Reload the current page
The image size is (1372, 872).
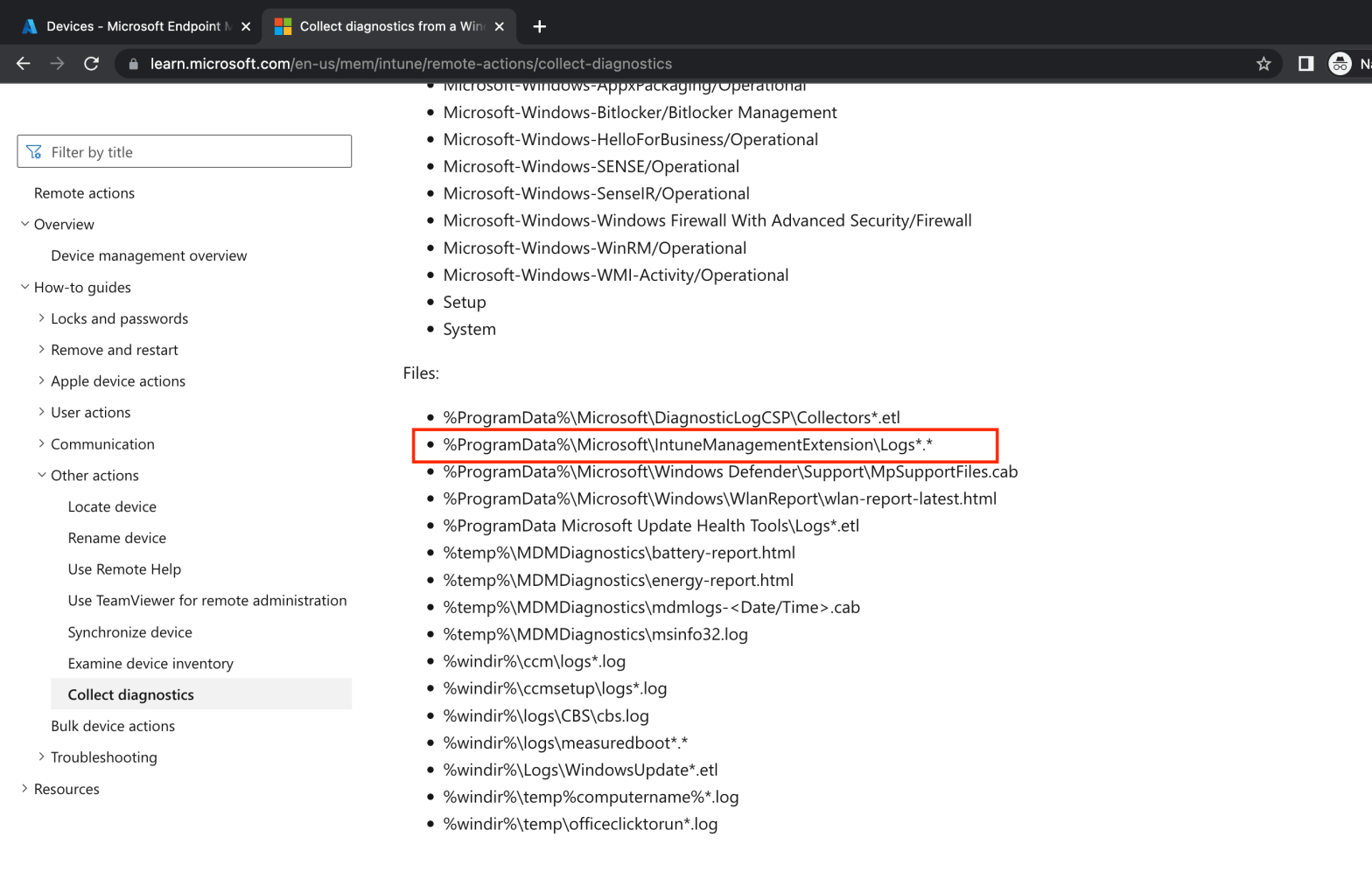point(91,64)
